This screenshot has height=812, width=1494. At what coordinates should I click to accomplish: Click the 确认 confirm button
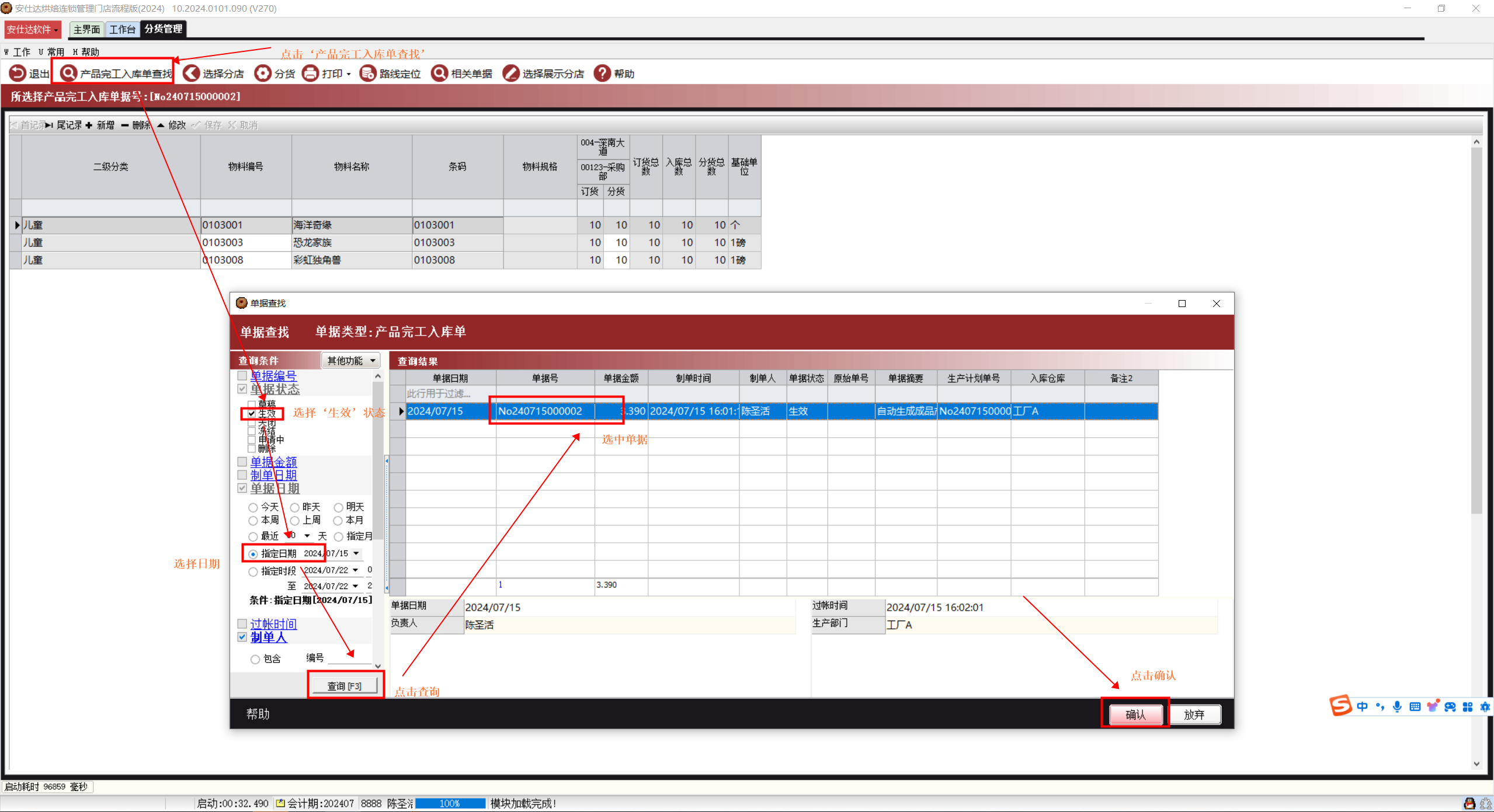pyautogui.click(x=1135, y=715)
